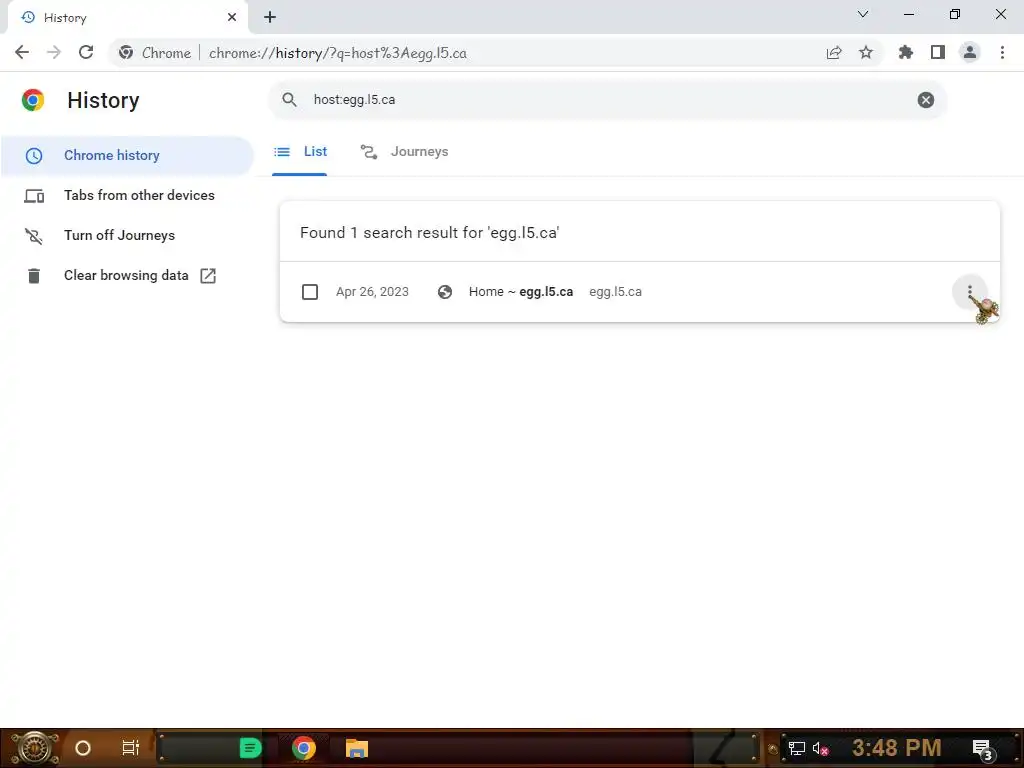Open the Home ~ egg.l5.ca history link
Screen dimensions: 1024x768
click(x=520, y=292)
